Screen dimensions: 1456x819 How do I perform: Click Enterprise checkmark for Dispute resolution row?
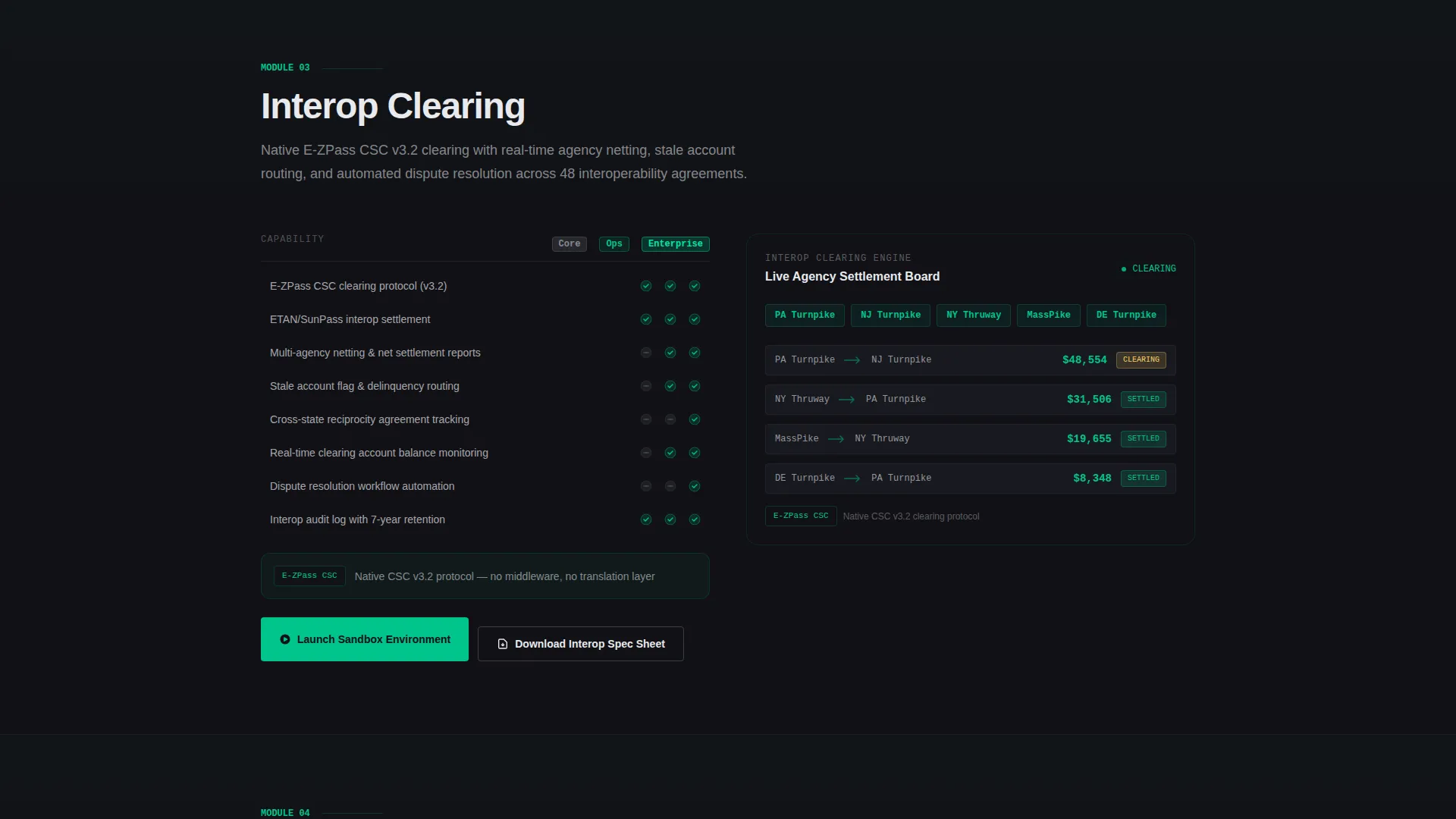click(695, 486)
